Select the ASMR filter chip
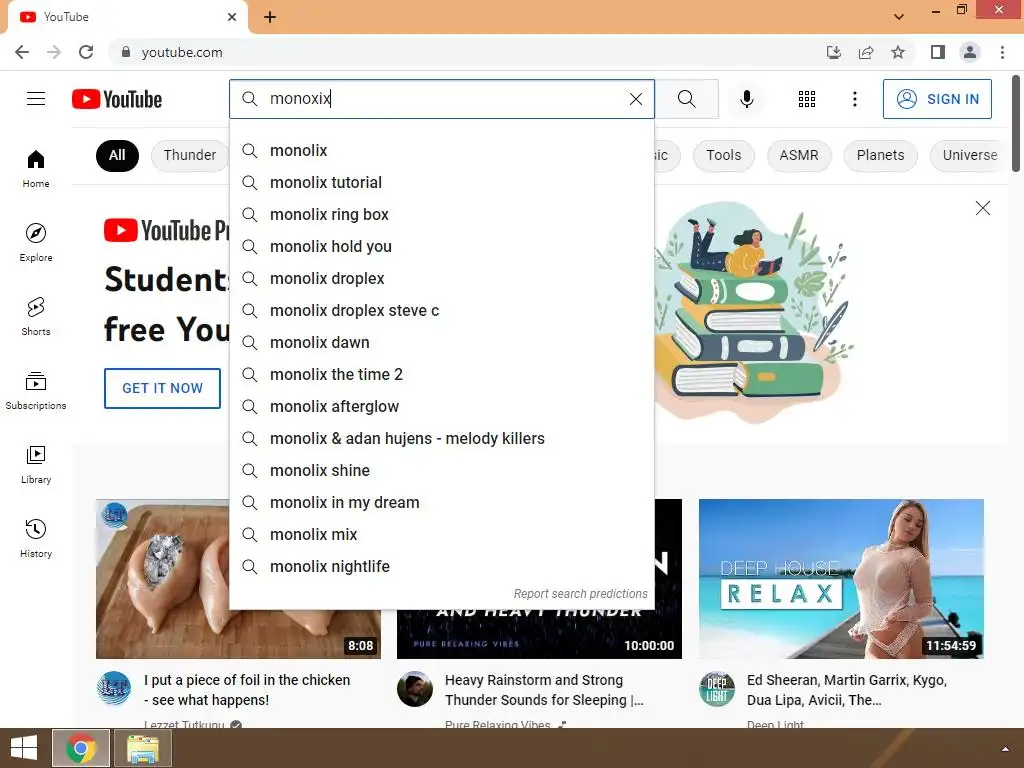This screenshot has height=768, width=1024. coord(799,155)
